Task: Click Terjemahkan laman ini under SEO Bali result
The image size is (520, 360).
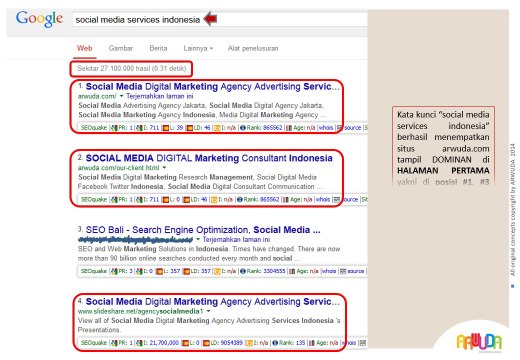Action: click(236, 240)
